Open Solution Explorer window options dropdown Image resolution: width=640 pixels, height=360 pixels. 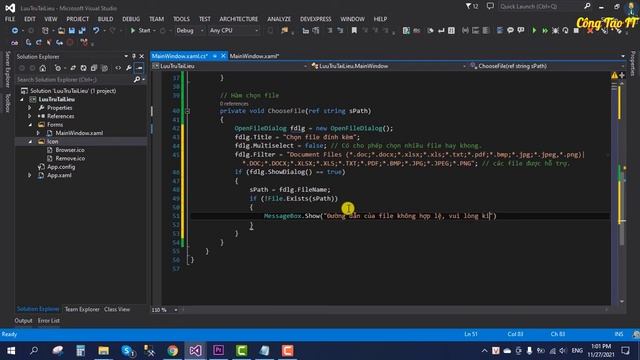coord(126,56)
